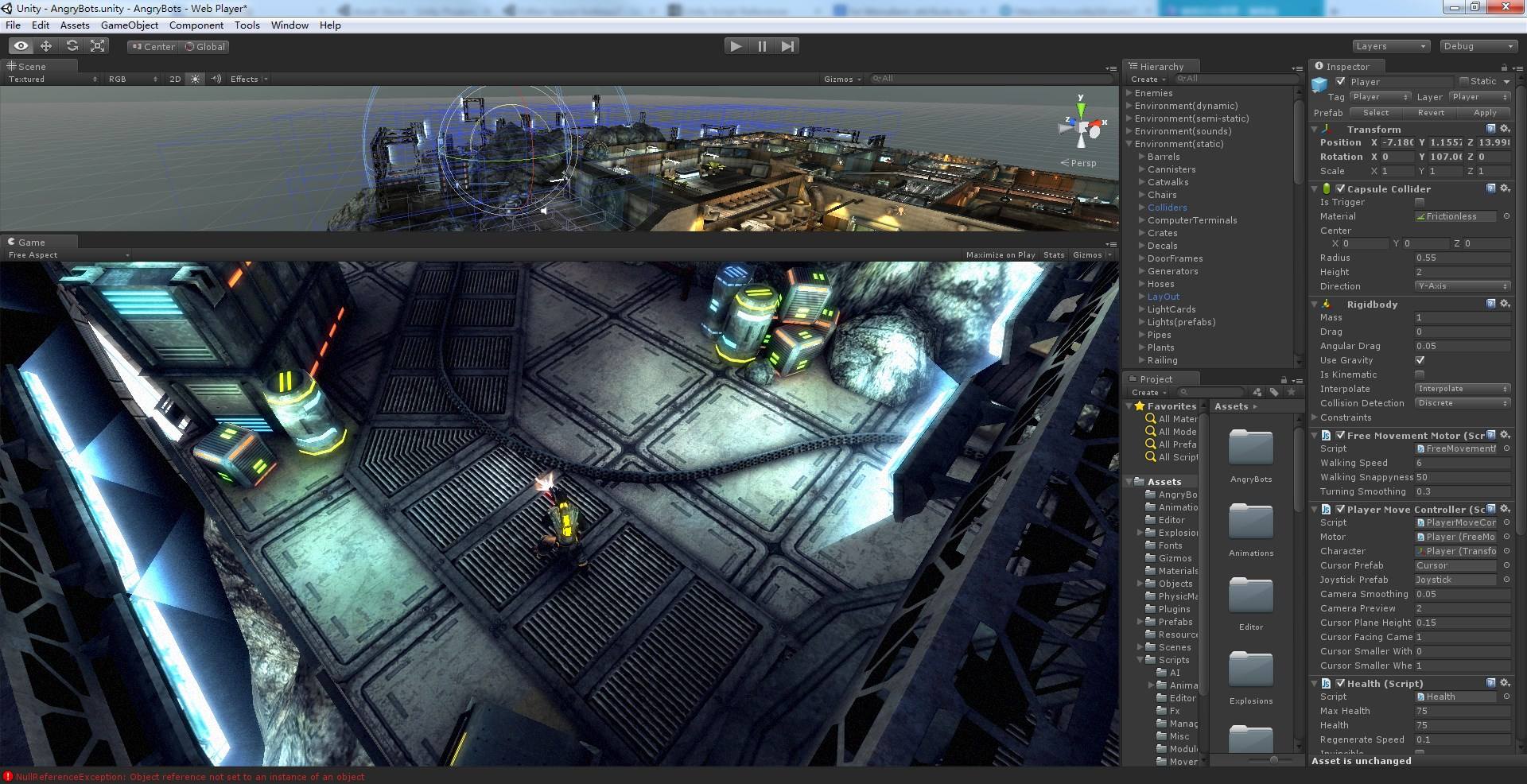1527x784 pixels.
Task: Toggle the Static checkbox for Player
Action: pyautogui.click(x=1464, y=81)
